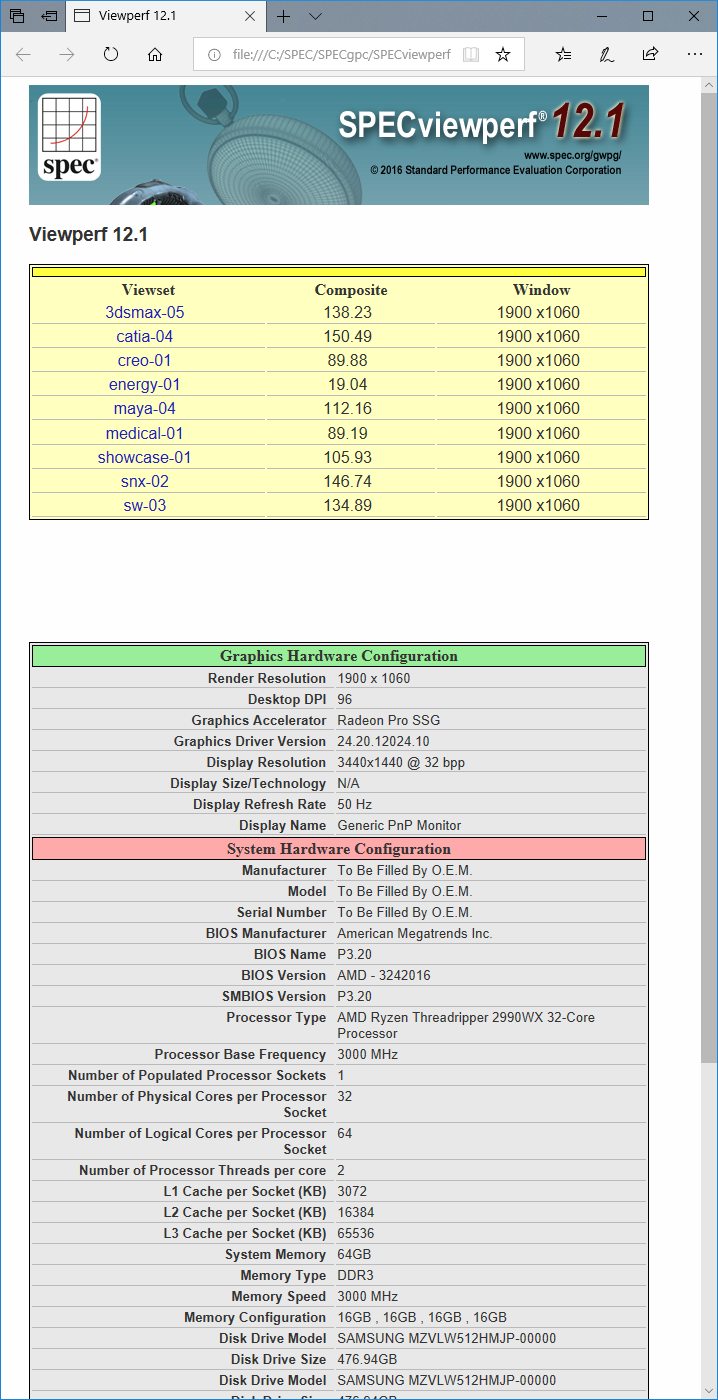The height and width of the screenshot is (1400, 718).
Task: Click the spec logo in banner
Action: [69, 138]
